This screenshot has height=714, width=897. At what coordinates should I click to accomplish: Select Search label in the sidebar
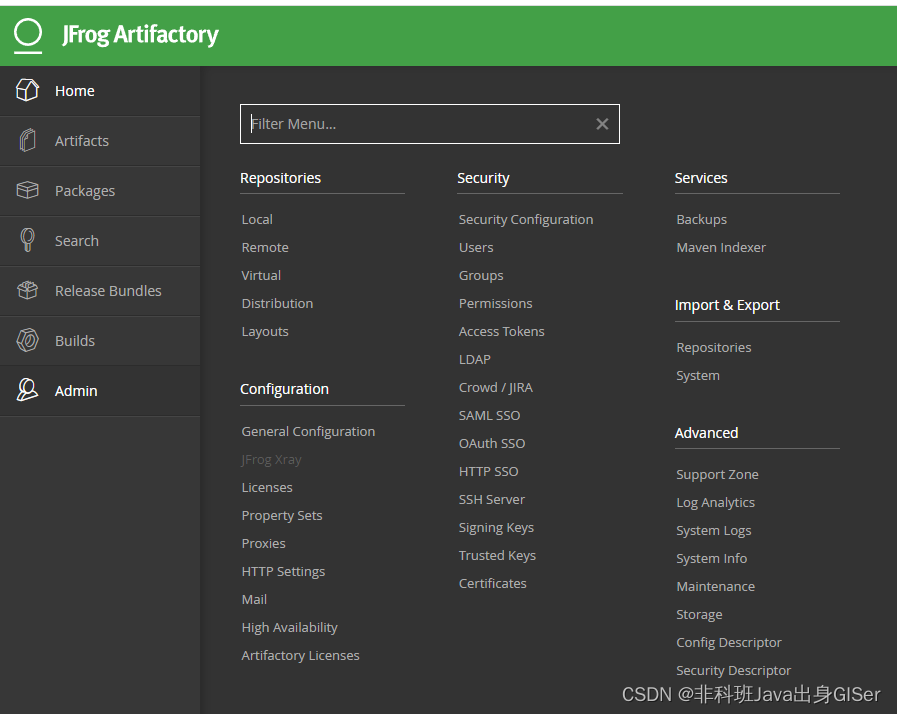(x=77, y=241)
